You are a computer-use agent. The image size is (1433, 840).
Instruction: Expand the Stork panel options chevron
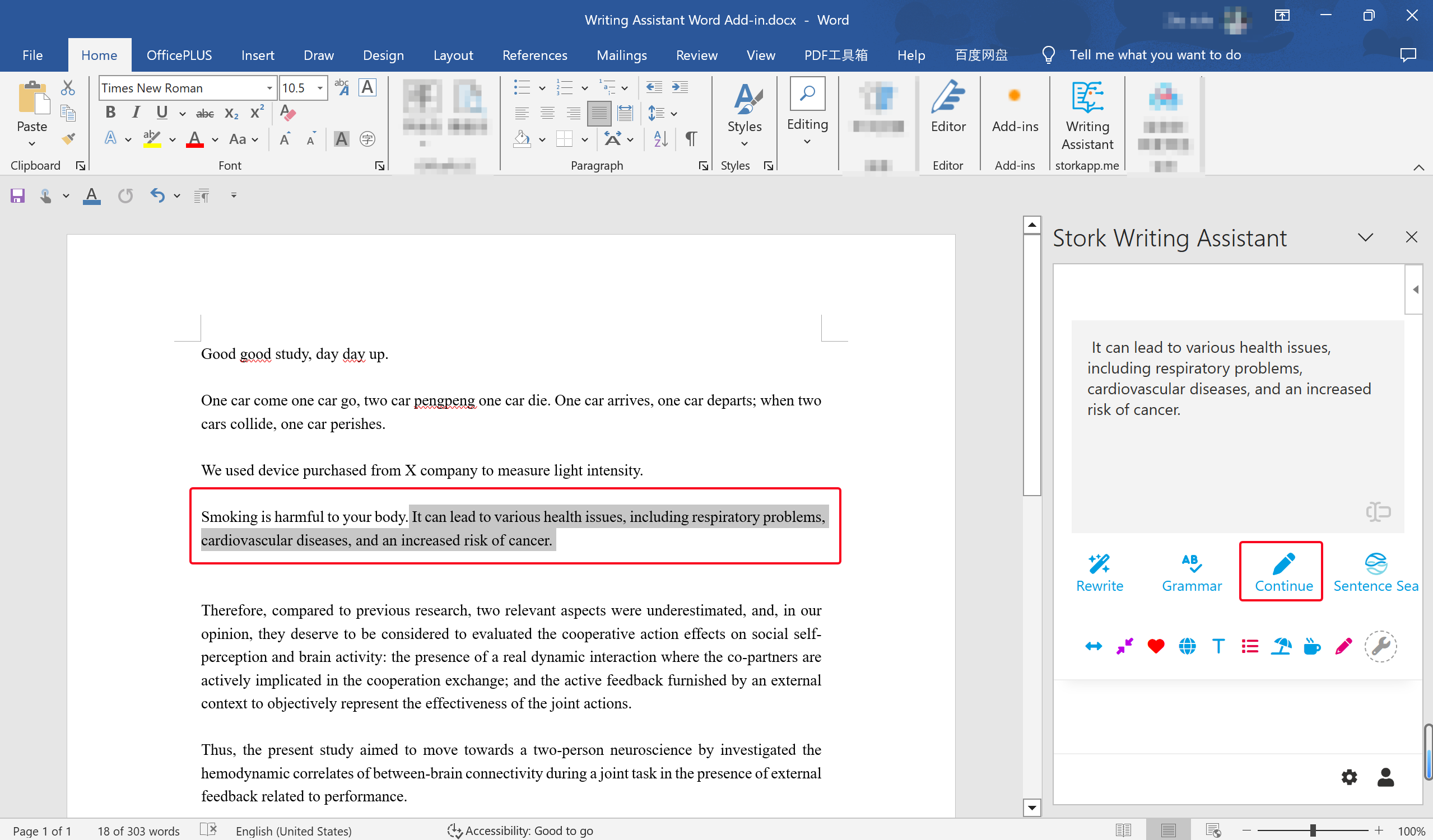click(1365, 237)
